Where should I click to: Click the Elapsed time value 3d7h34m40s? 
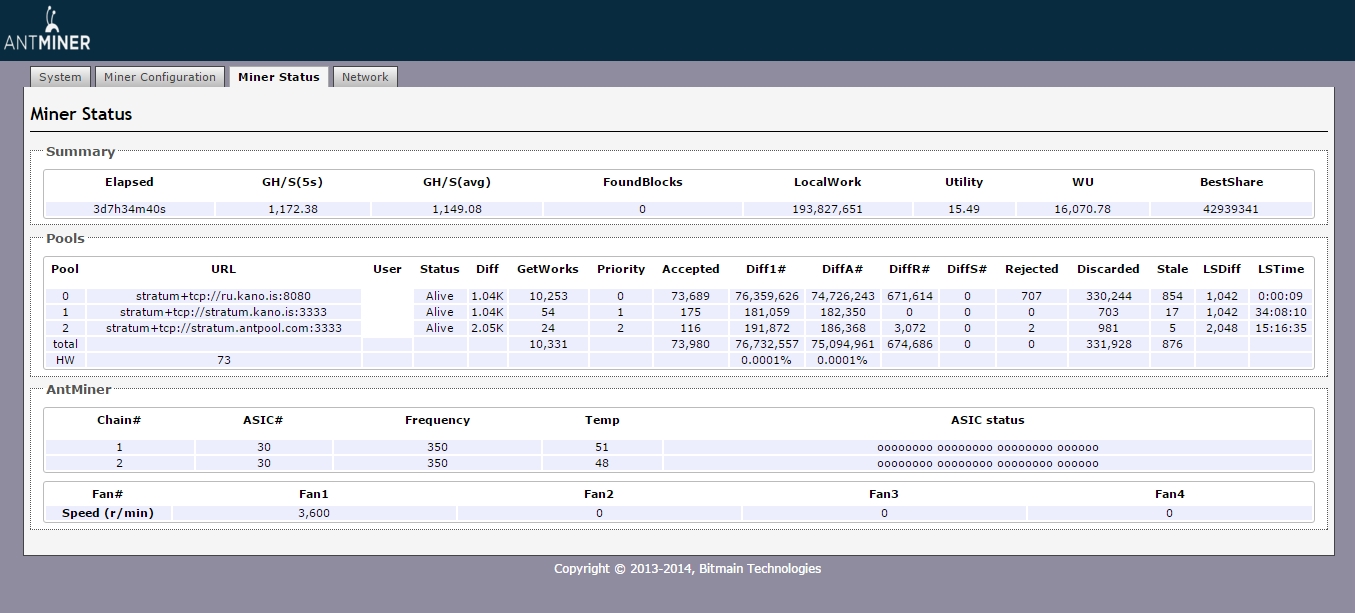coord(129,209)
